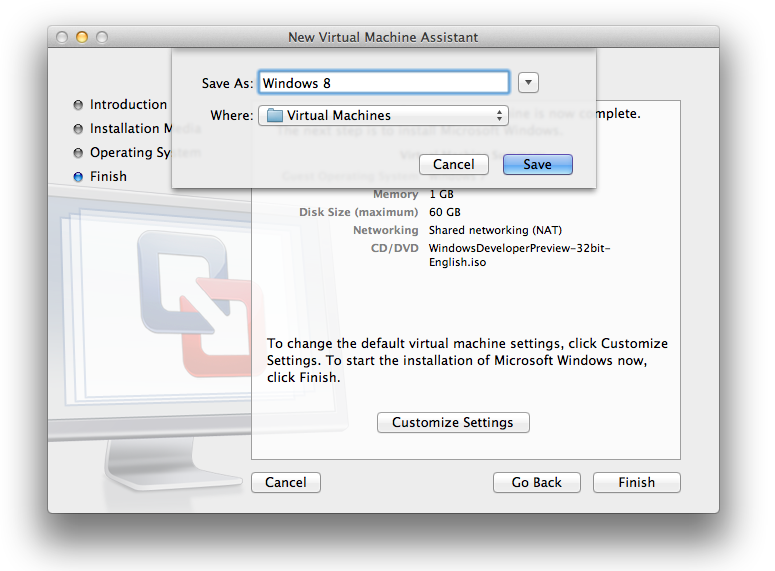This screenshot has width=775, height=571.
Task: Select the Operating System step bullet
Action: 78,153
